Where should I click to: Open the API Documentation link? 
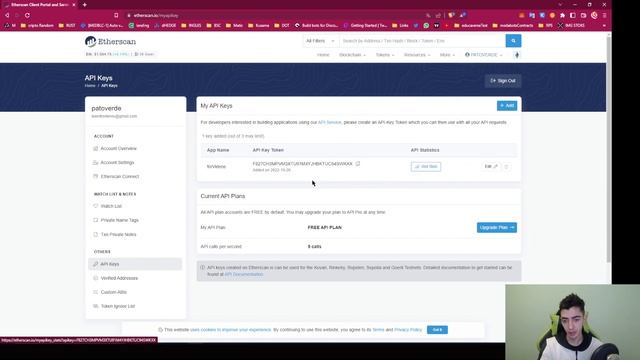(244, 274)
